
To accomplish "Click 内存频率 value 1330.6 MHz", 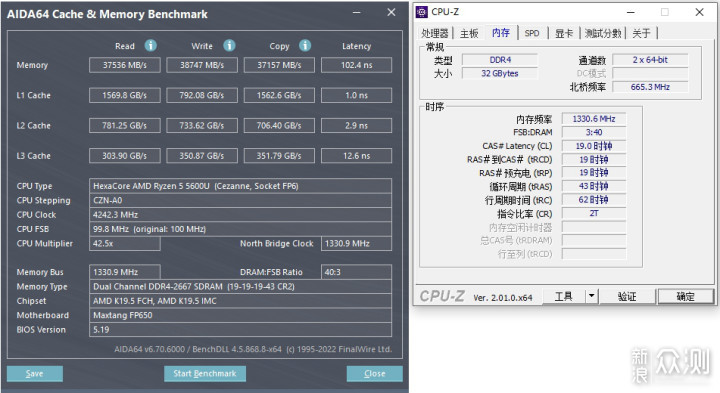I will coord(594,119).
